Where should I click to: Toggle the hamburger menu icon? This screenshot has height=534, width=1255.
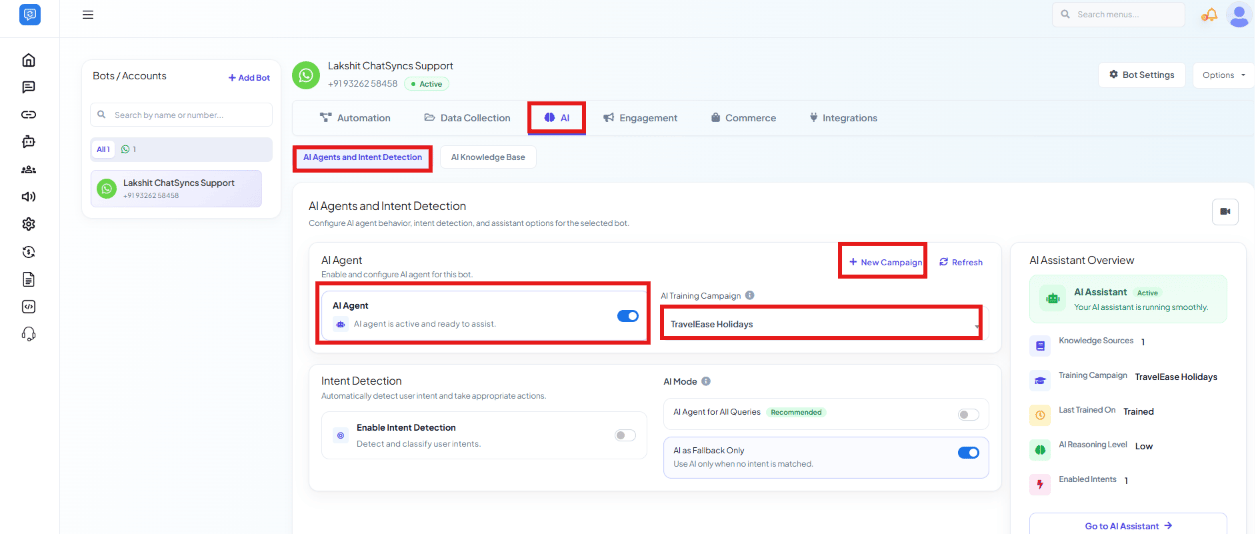point(88,15)
